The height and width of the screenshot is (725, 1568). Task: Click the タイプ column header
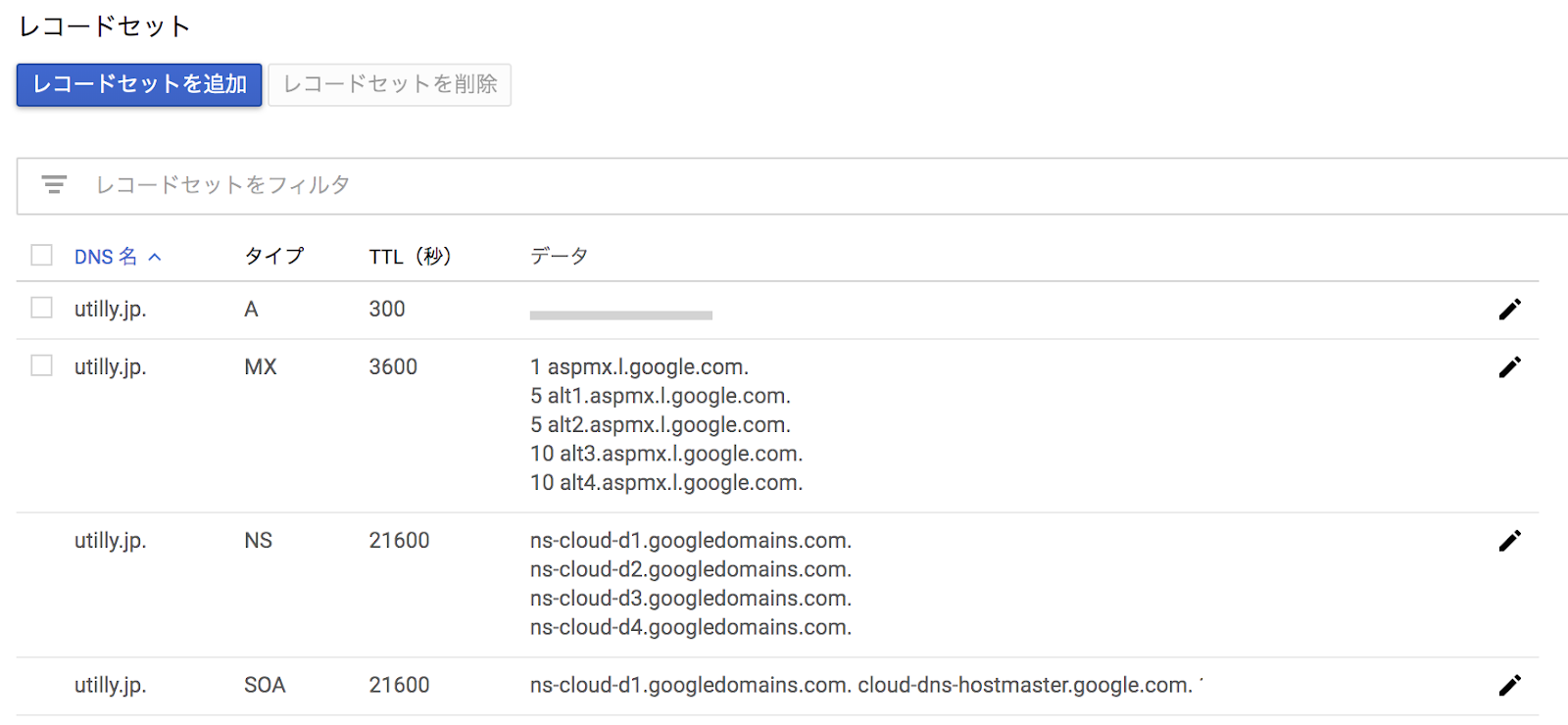(x=273, y=257)
